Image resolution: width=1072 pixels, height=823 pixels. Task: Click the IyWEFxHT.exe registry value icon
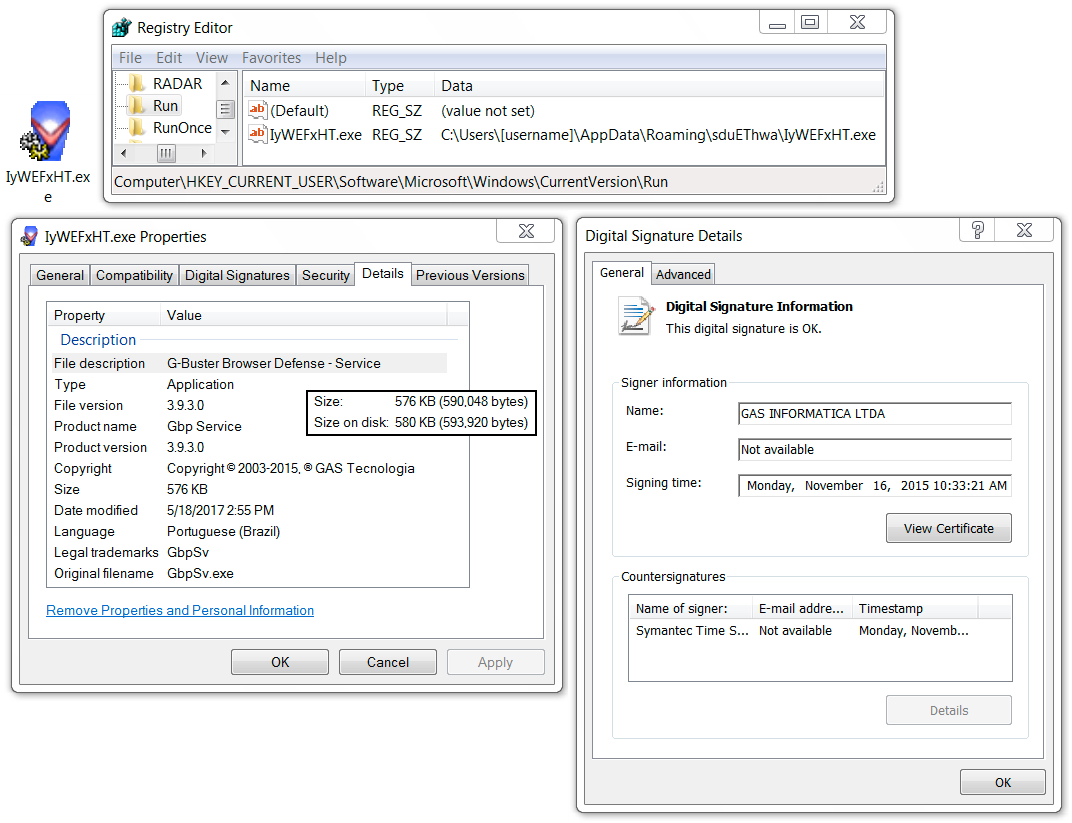pyautogui.click(x=257, y=134)
